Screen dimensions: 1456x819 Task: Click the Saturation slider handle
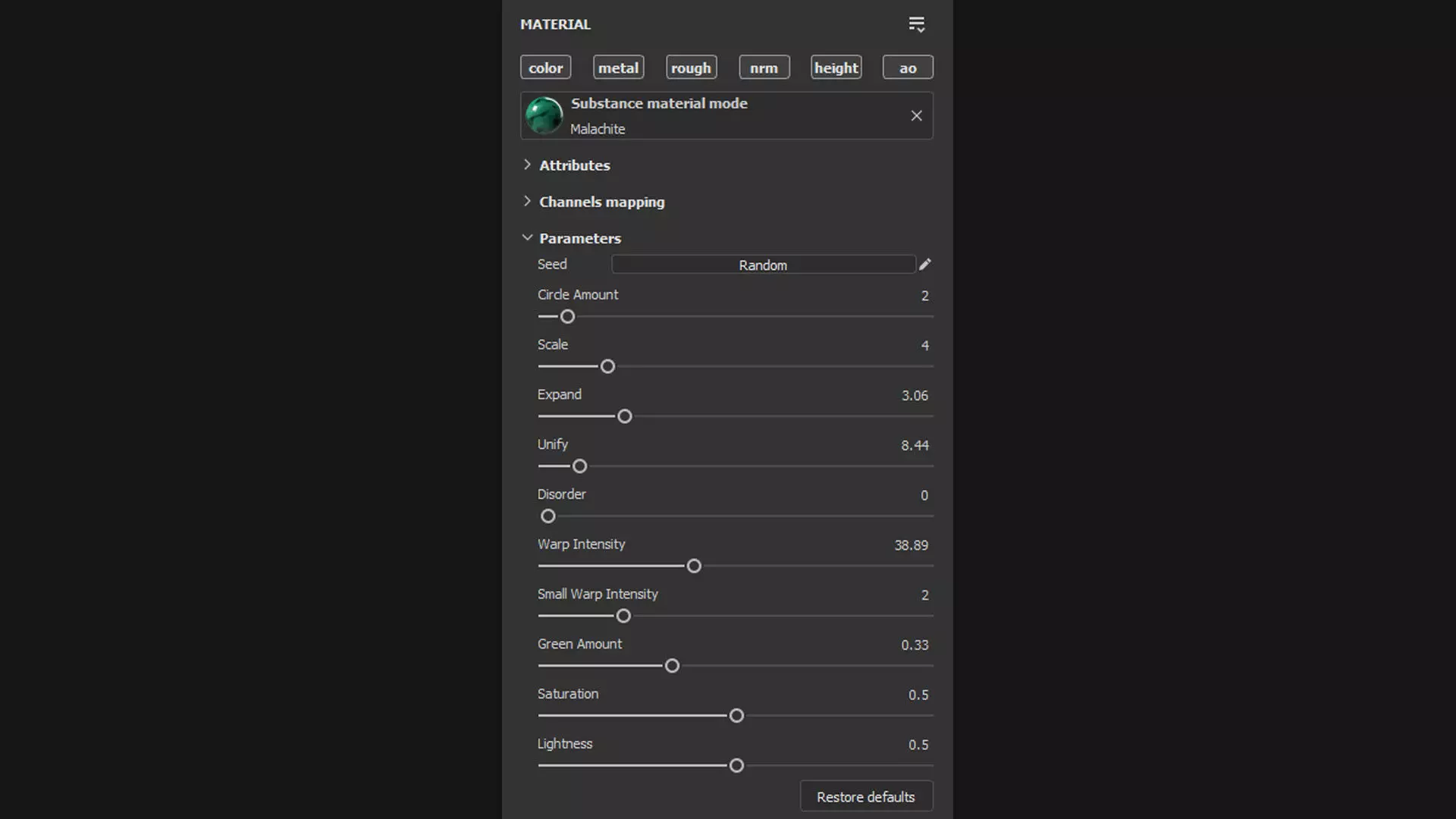736,716
